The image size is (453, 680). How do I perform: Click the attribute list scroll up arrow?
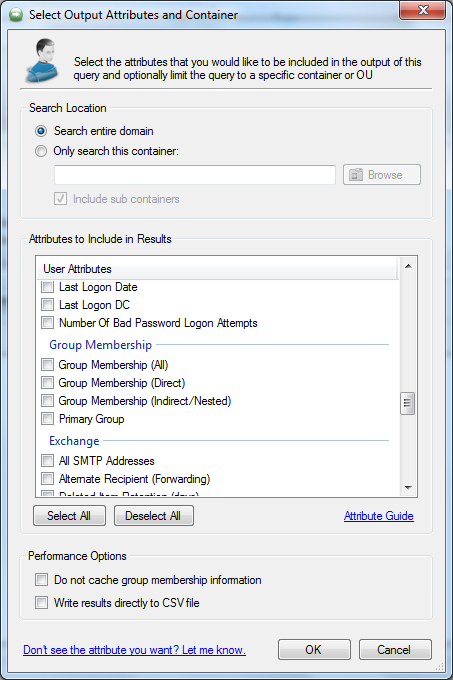click(x=408, y=266)
